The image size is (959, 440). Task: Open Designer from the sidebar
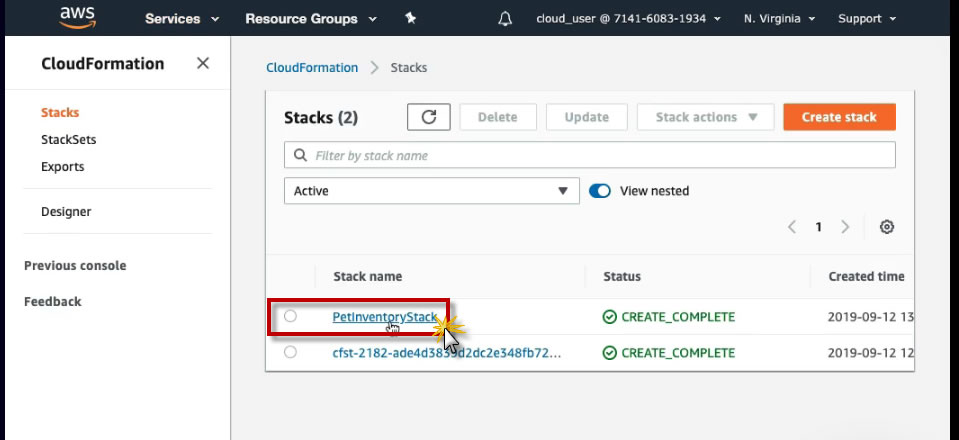(x=66, y=212)
